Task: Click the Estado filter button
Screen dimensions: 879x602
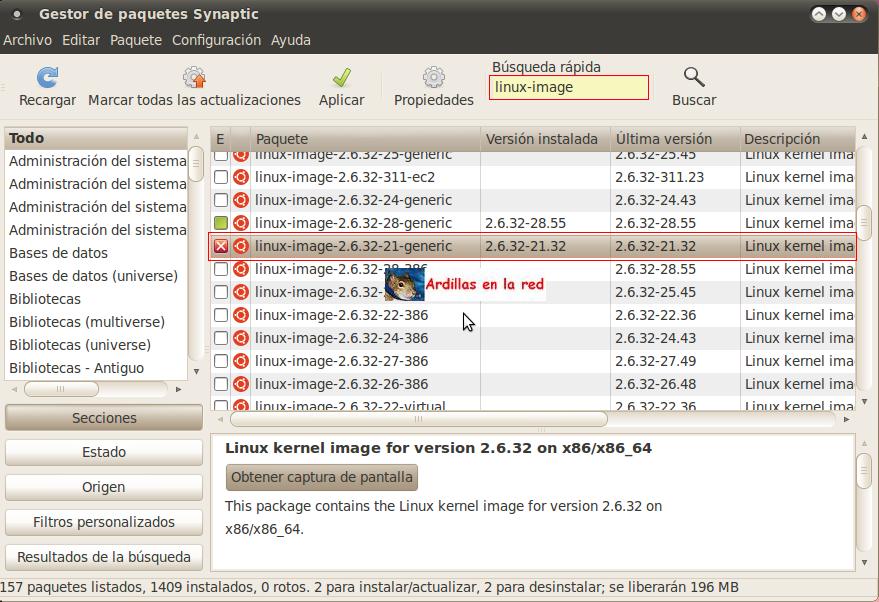Action: pos(104,452)
